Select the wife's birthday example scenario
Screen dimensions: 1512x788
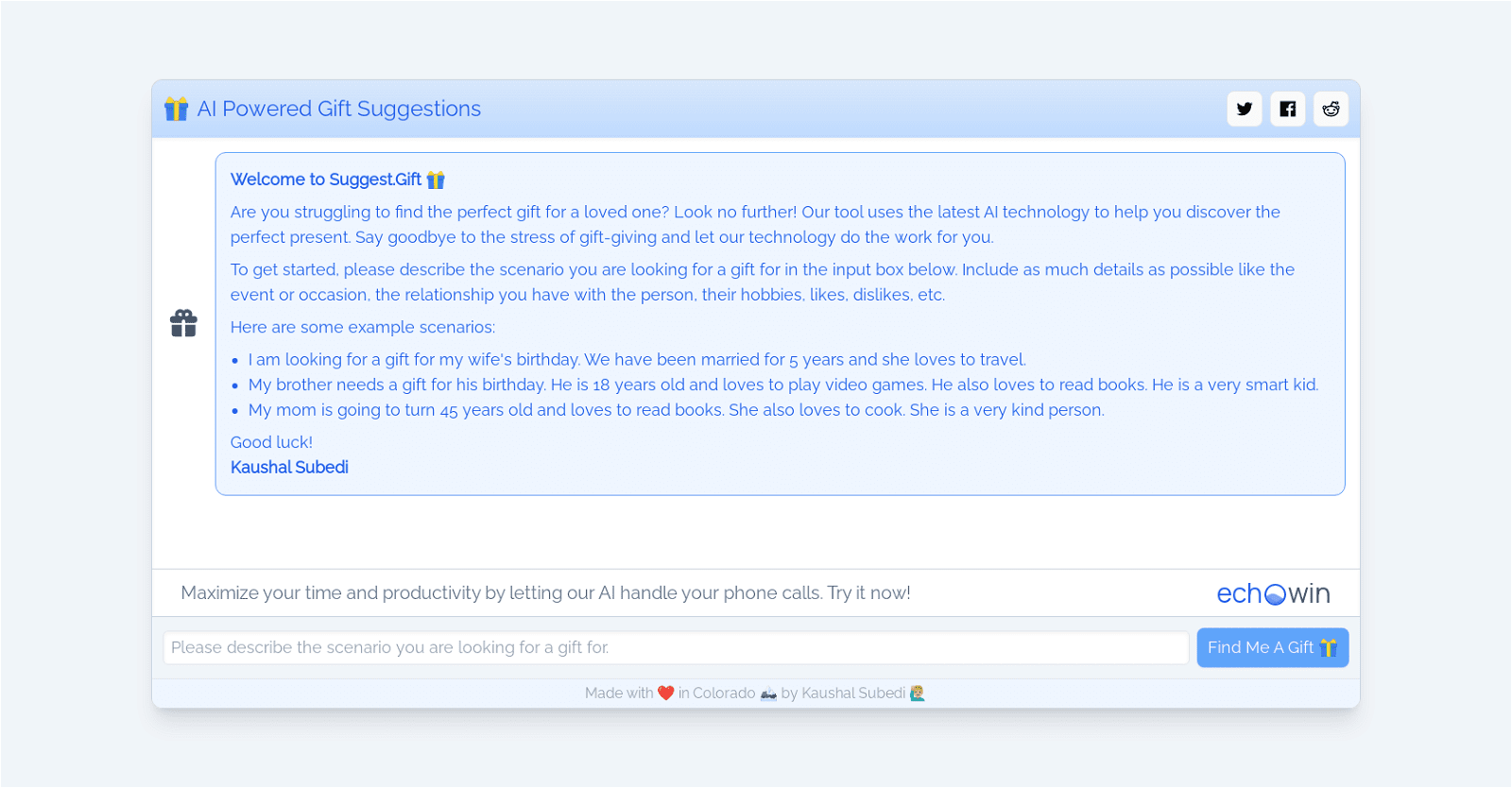636,359
